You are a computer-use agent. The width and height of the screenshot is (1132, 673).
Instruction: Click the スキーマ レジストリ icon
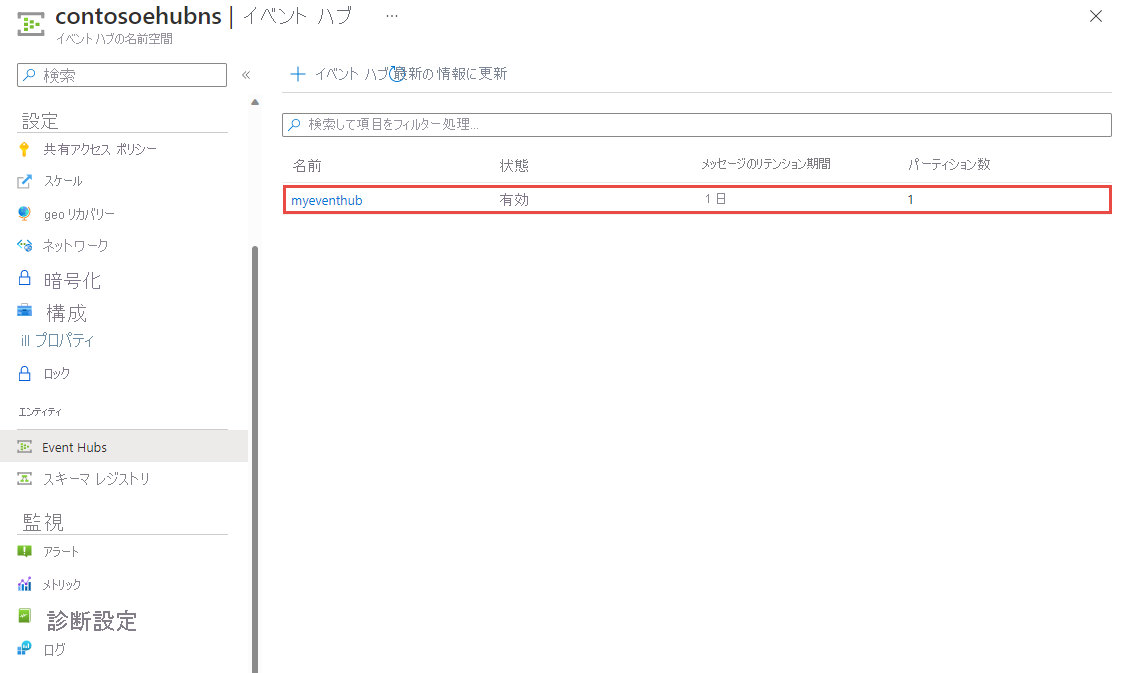click(25, 478)
